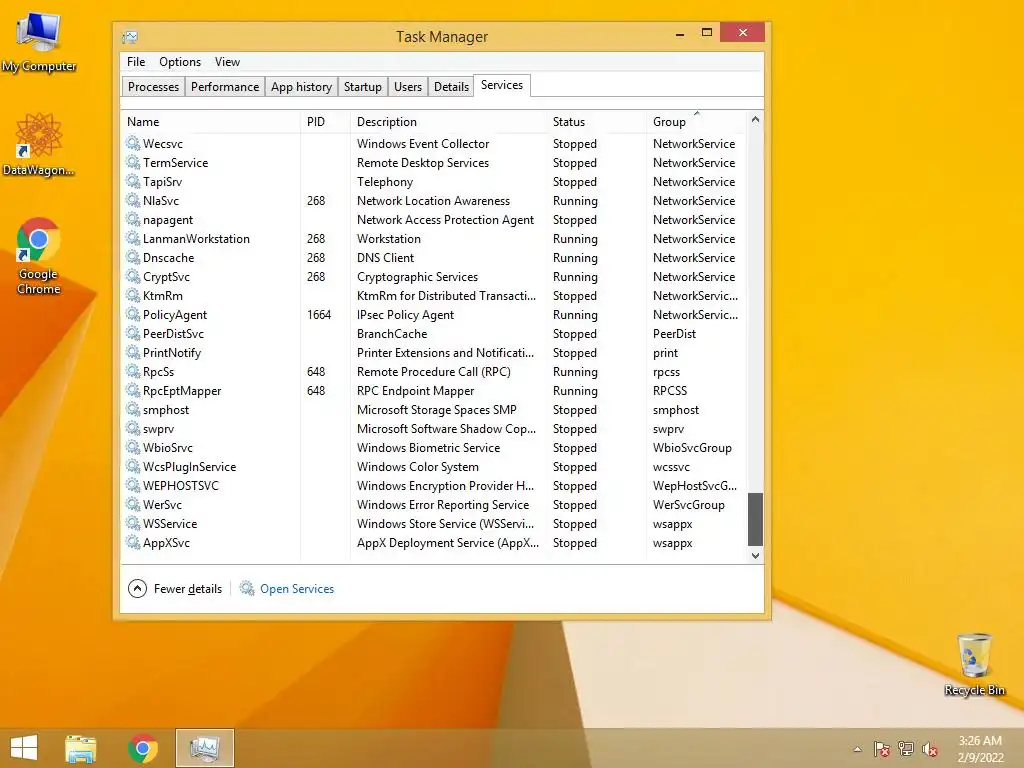Select the WcsPlugInService row
The height and width of the screenshot is (768, 1024).
pos(434,466)
